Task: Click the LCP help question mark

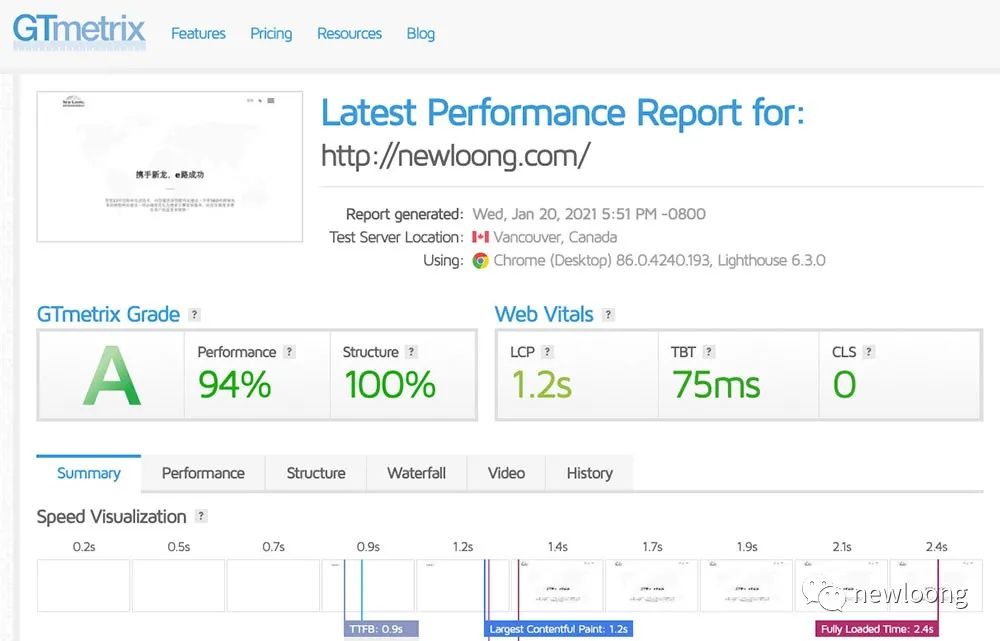Action: pos(547,352)
